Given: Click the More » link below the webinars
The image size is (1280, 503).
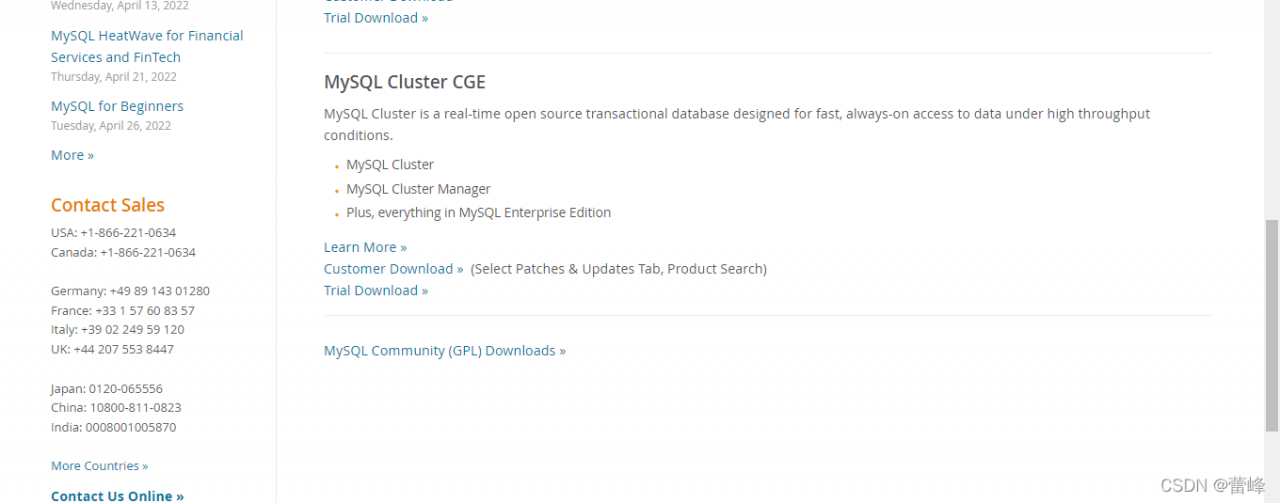Looking at the screenshot, I should pyautogui.click(x=72, y=155).
